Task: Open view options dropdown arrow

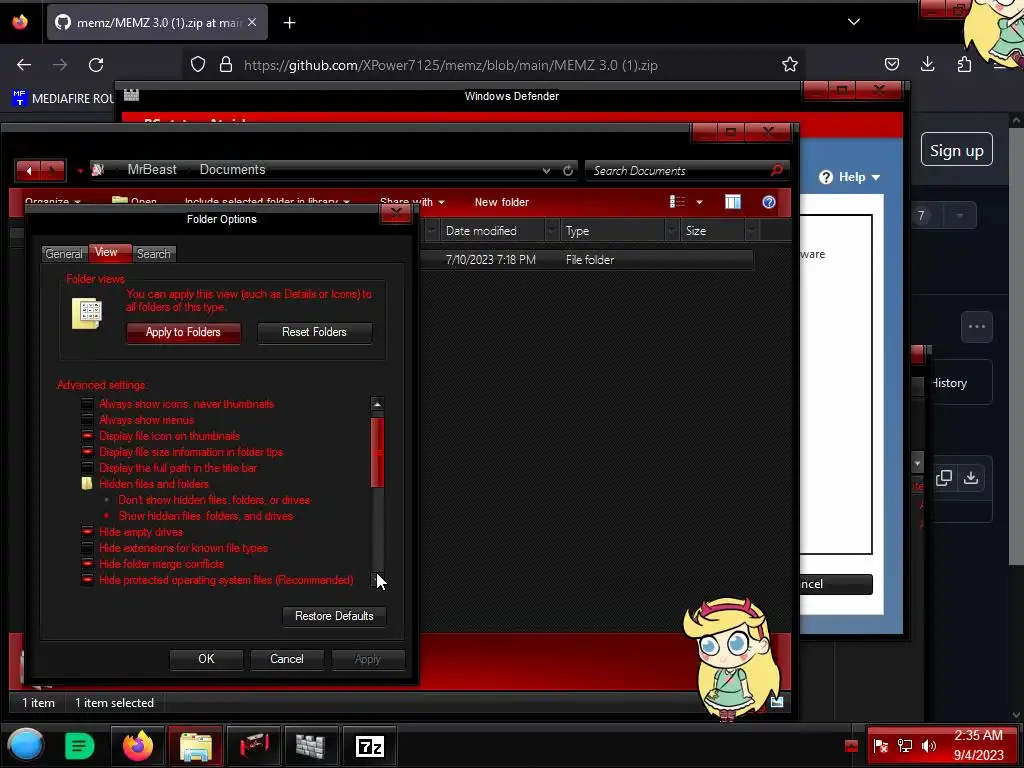Action: [x=699, y=202]
